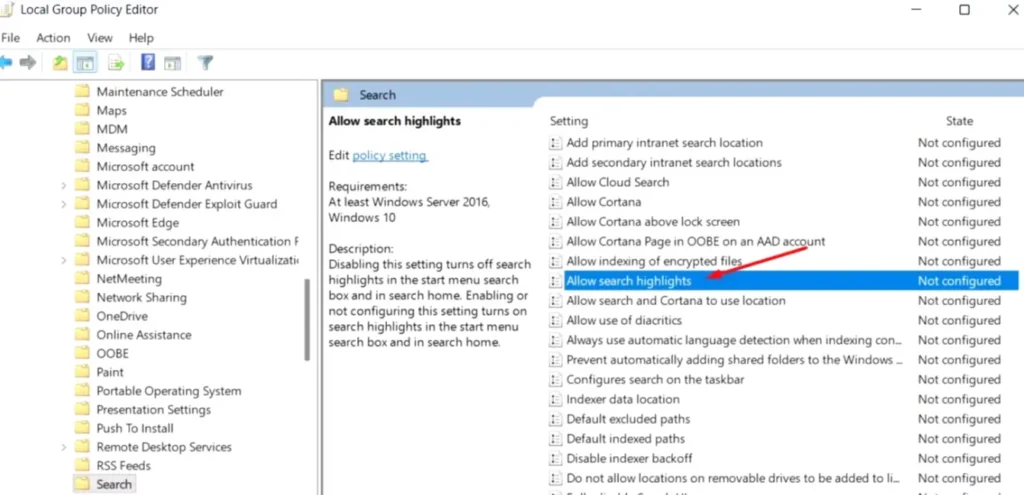
Task: Open the View menu
Action: click(x=100, y=38)
